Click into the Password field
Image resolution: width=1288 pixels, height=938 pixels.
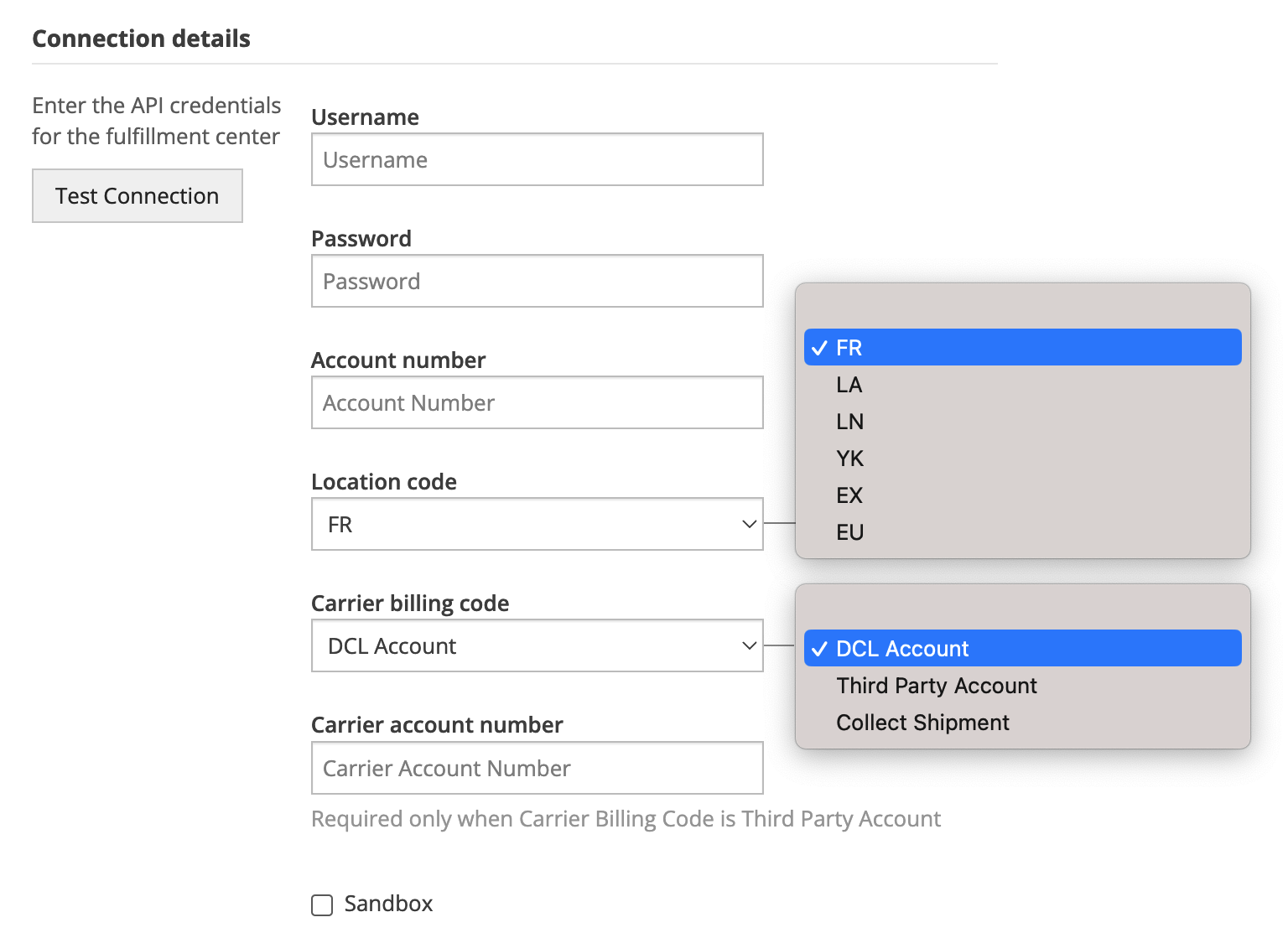(537, 281)
